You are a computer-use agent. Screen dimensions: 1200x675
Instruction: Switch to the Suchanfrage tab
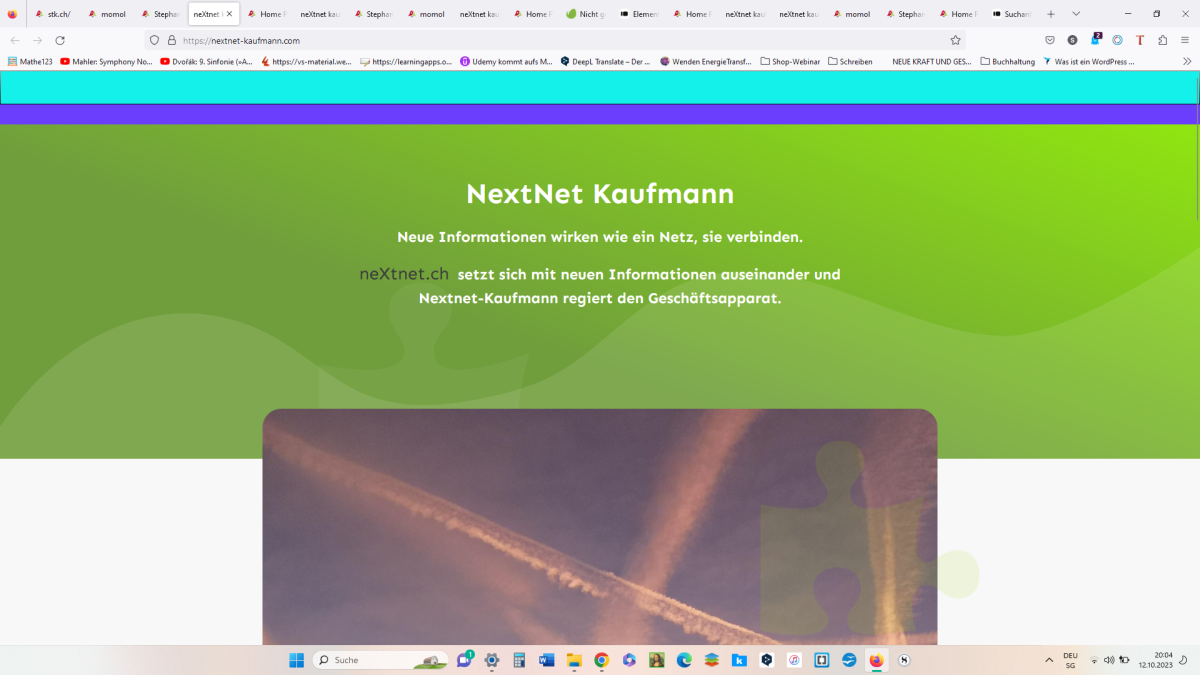[1015, 14]
